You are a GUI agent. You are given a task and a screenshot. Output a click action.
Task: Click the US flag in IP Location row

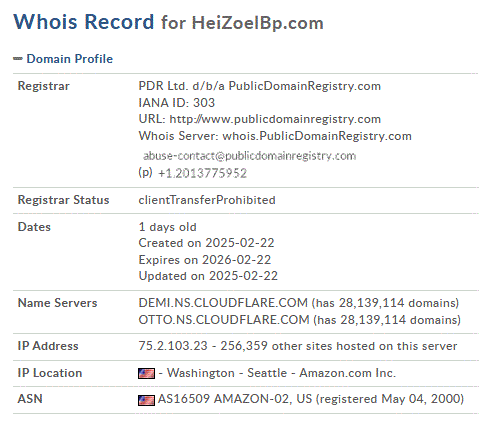pyautogui.click(x=146, y=373)
